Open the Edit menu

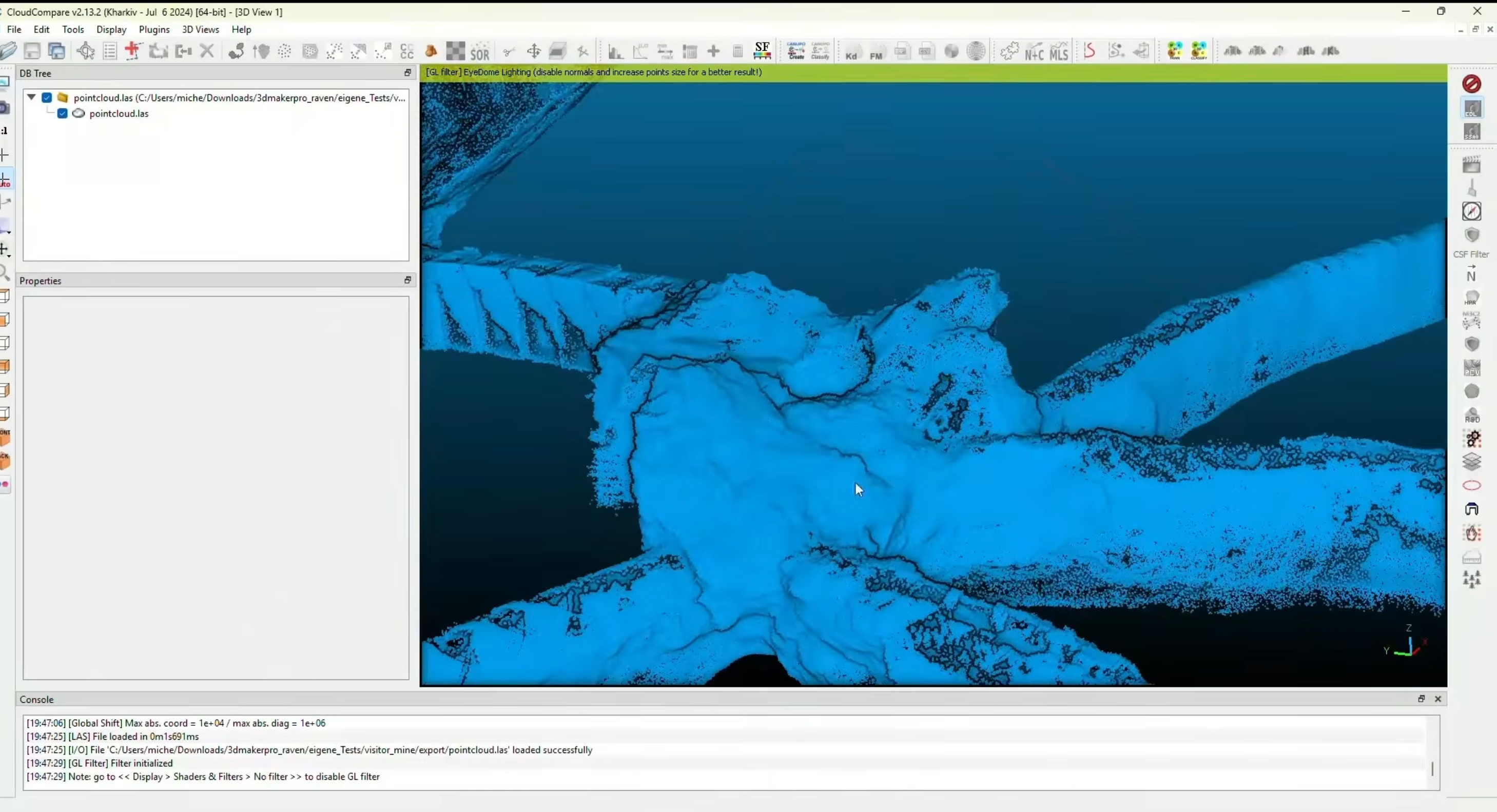tap(41, 29)
